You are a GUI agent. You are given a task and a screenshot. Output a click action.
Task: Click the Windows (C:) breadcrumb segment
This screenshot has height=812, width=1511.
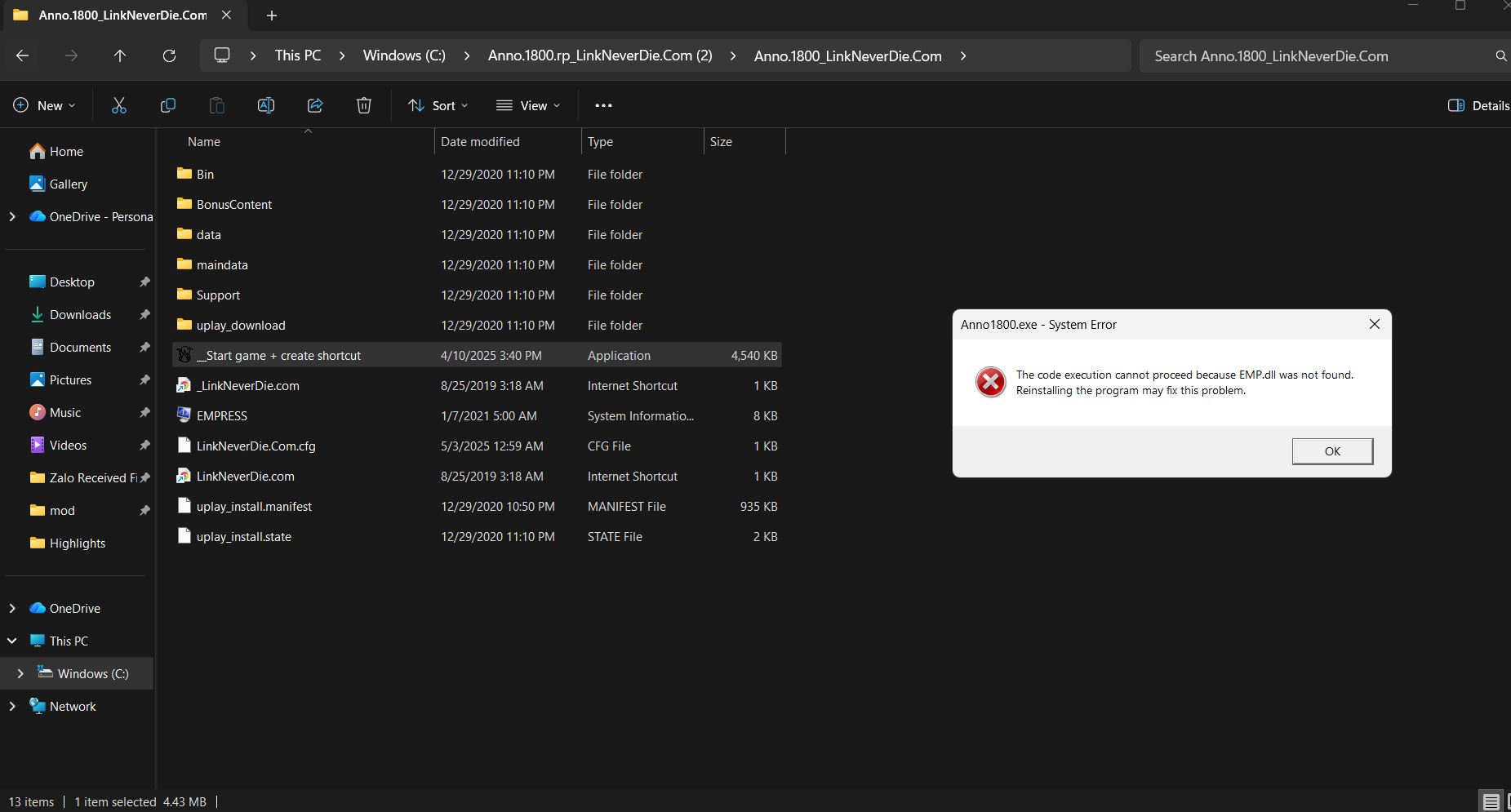[x=404, y=56]
